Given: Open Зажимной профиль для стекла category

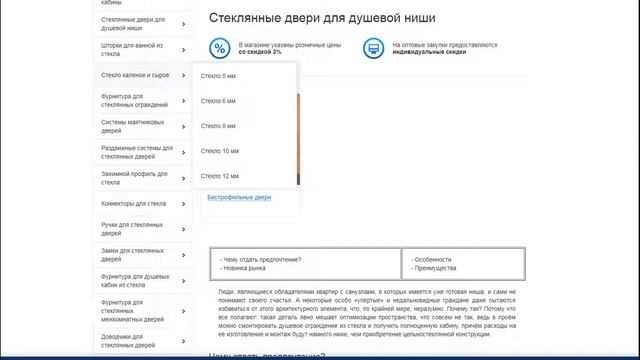Looking at the screenshot, I should click(134, 178).
